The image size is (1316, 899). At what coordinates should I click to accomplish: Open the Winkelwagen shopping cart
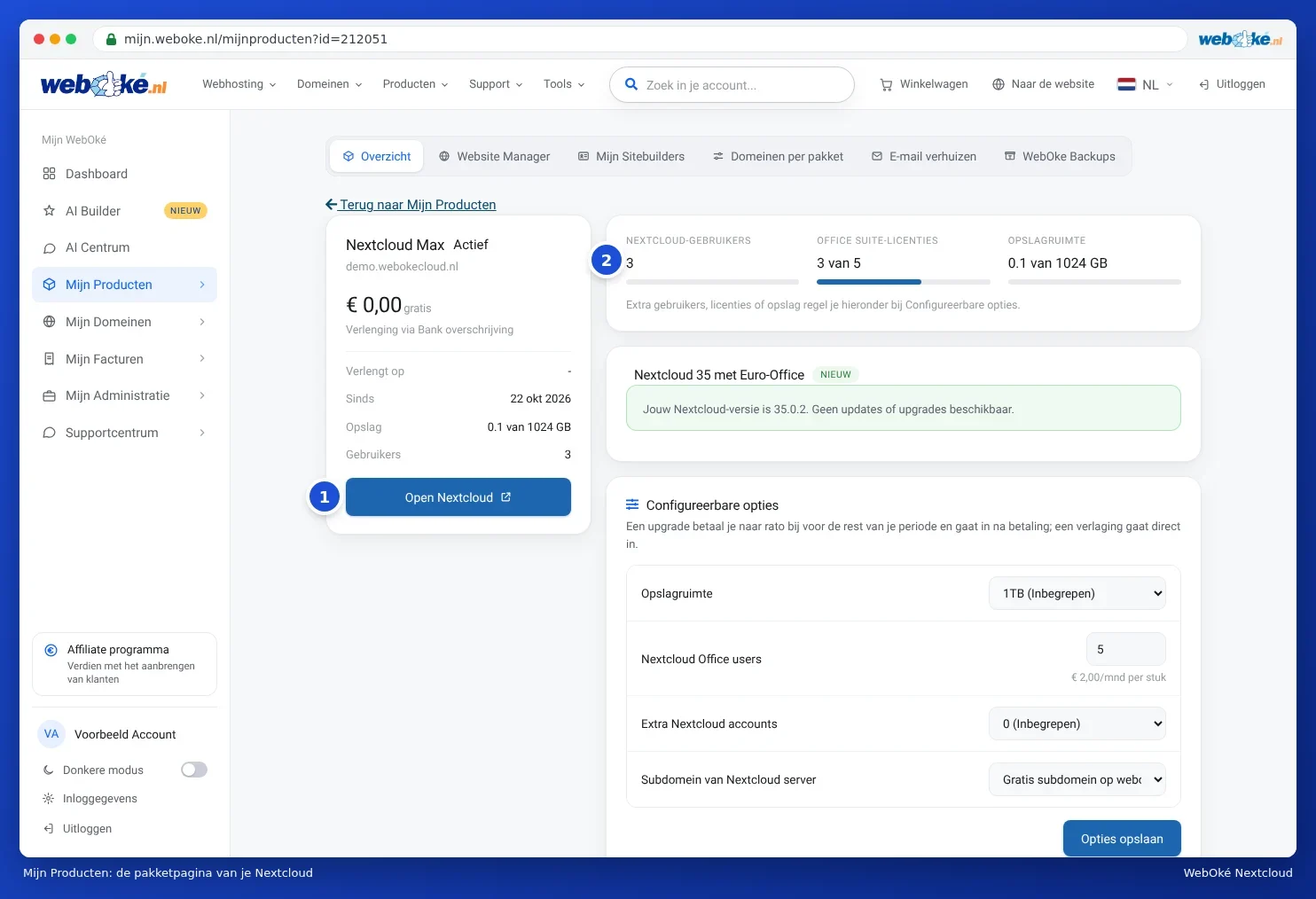pos(923,84)
